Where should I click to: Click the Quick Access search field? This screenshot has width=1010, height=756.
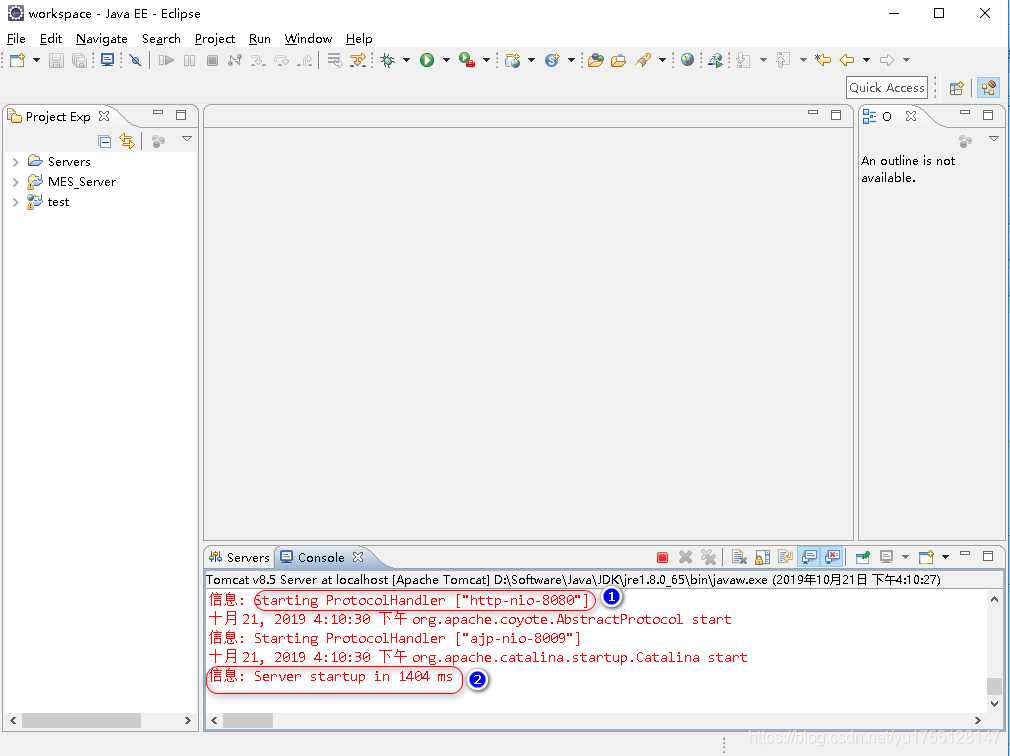pos(886,88)
